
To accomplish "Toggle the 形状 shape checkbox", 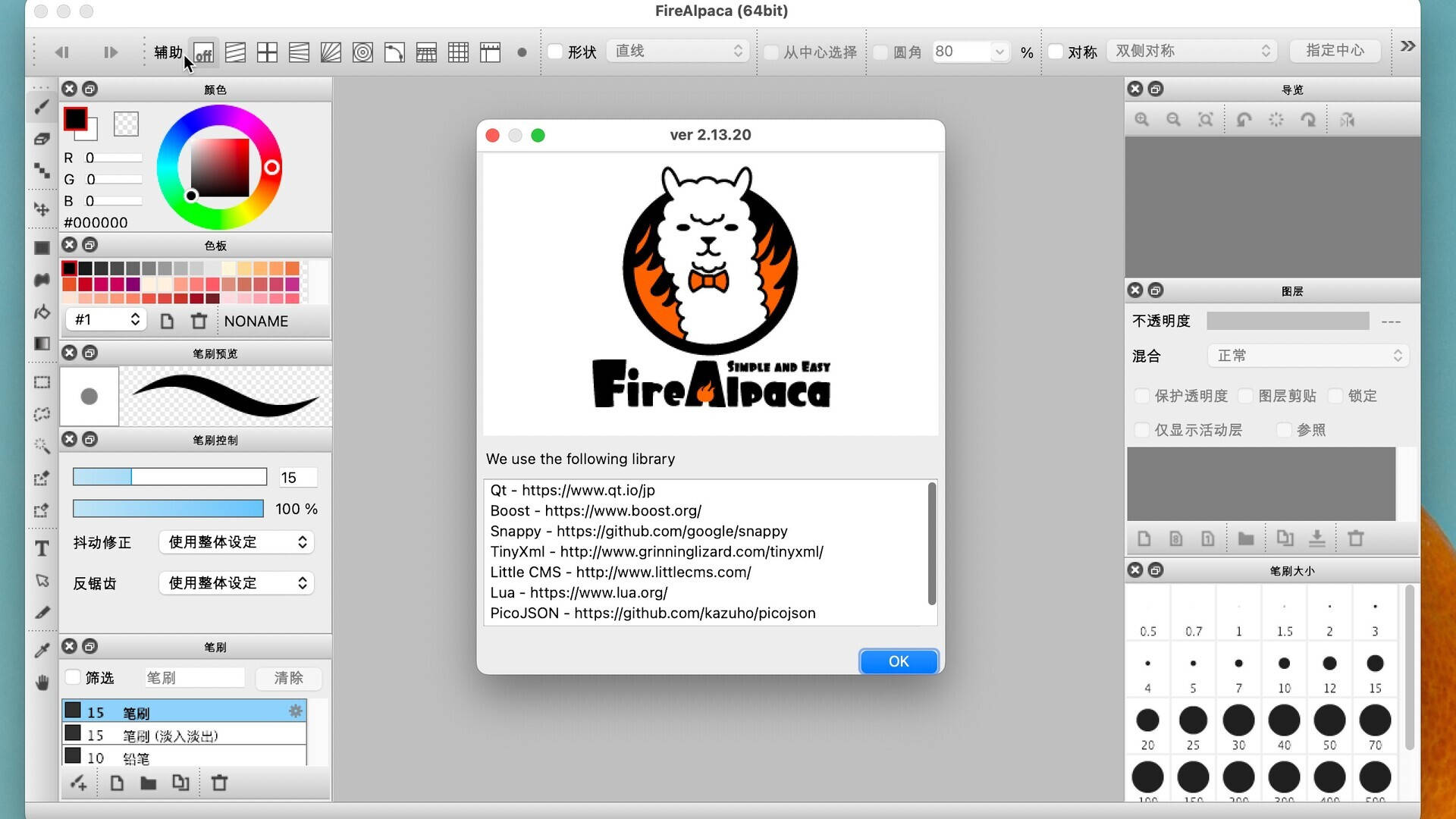I will 555,52.
